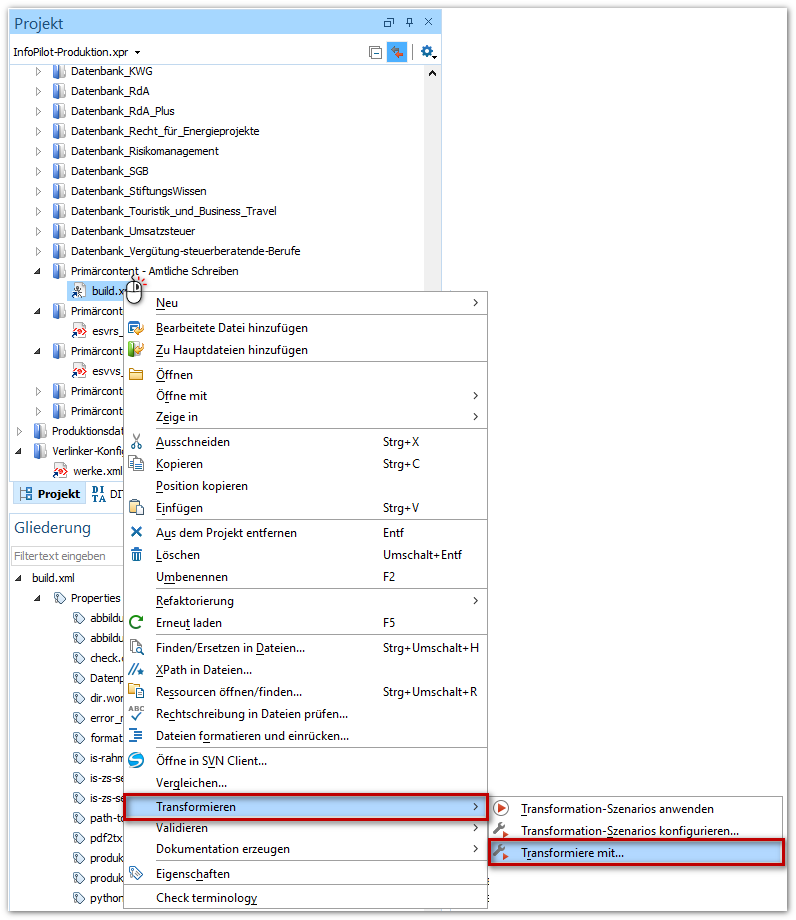Image resolution: width=796 pixels, height=920 pixels.
Task: Choose Transformation-Szenarios konfigurieren... entry
Action: 629,831
